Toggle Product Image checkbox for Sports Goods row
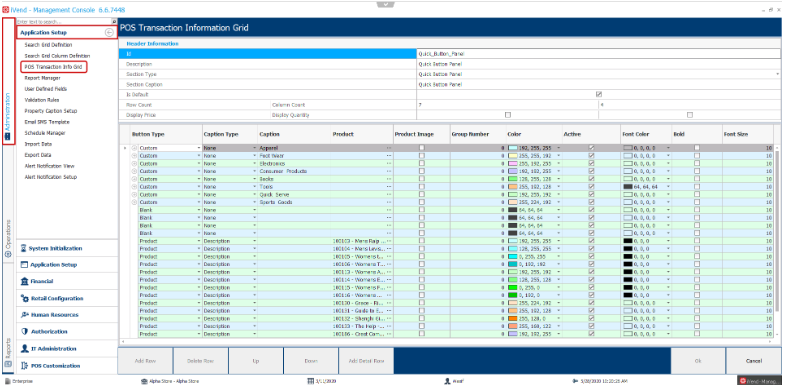 tap(422, 202)
